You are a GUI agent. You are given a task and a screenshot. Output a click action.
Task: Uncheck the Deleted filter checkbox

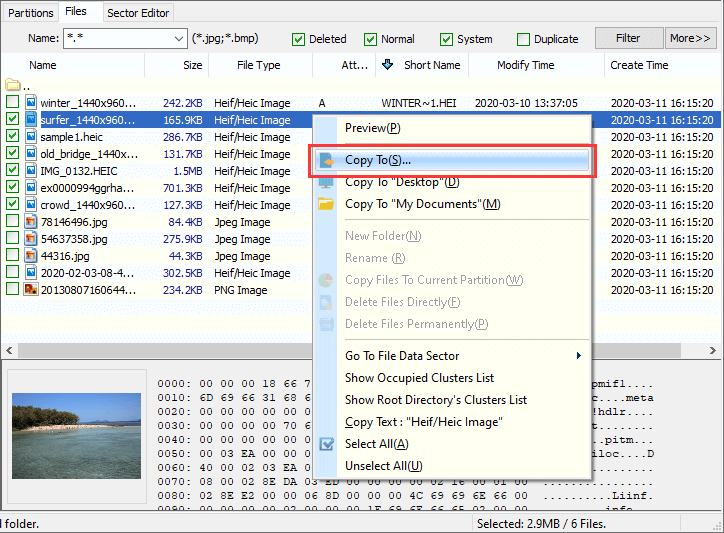point(298,40)
